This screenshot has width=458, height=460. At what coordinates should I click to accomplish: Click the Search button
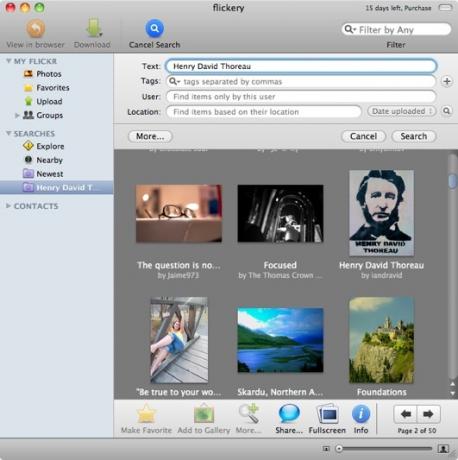click(414, 136)
